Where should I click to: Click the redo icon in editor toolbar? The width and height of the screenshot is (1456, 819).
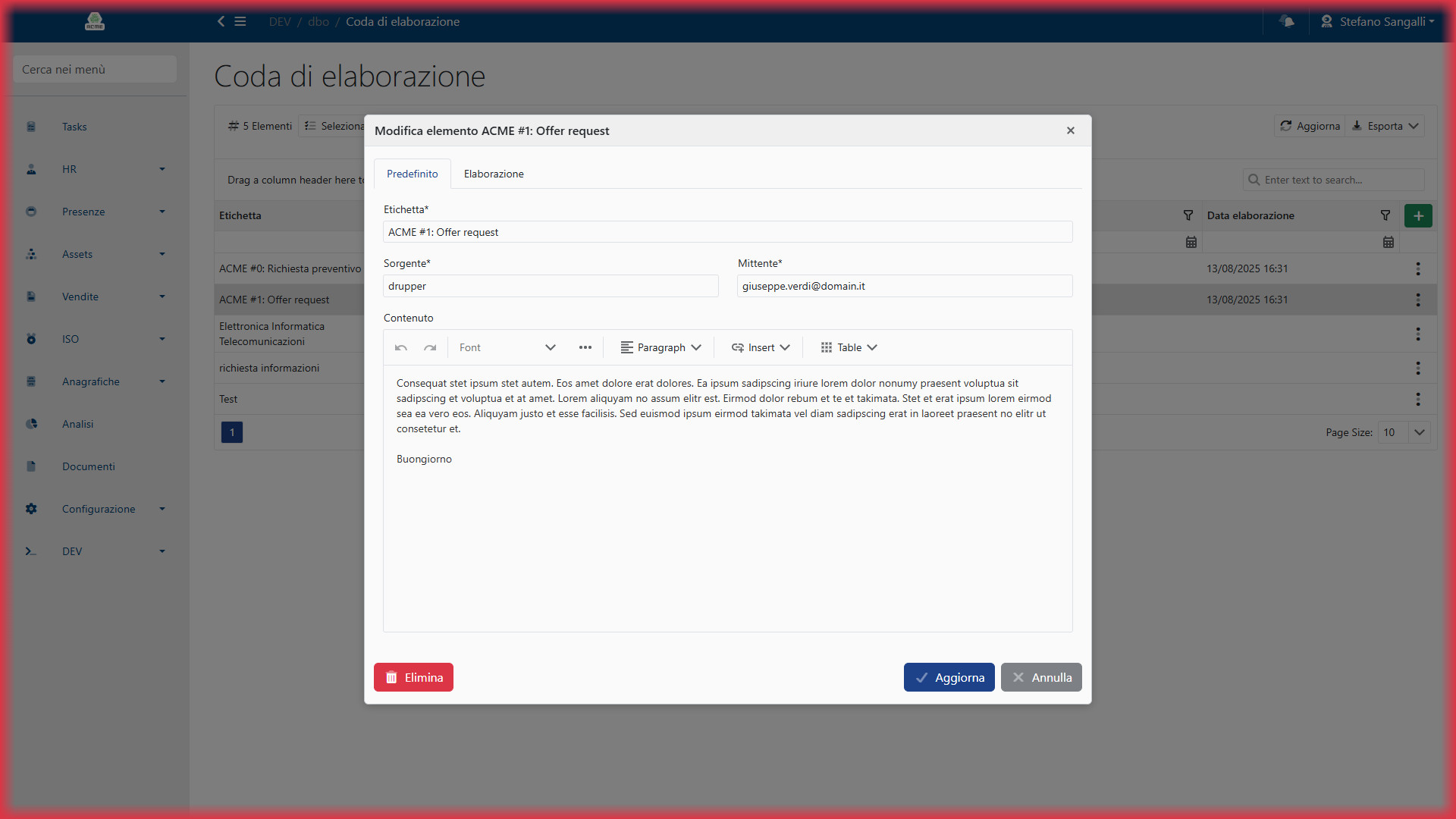click(x=430, y=347)
